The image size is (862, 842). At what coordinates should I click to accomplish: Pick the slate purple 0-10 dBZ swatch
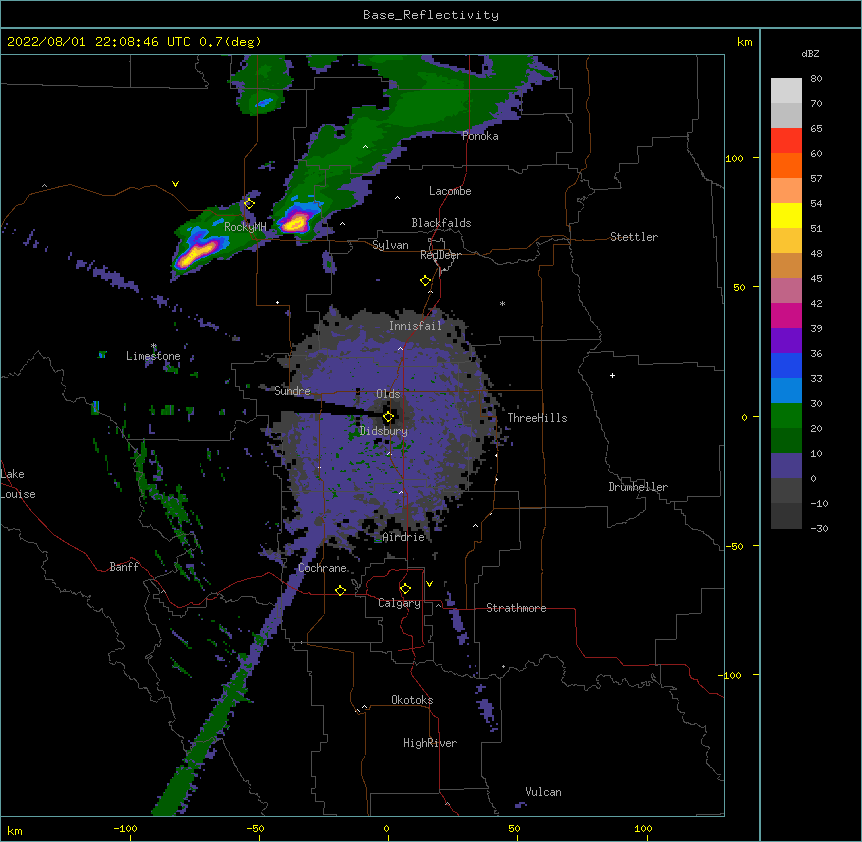pos(786,466)
